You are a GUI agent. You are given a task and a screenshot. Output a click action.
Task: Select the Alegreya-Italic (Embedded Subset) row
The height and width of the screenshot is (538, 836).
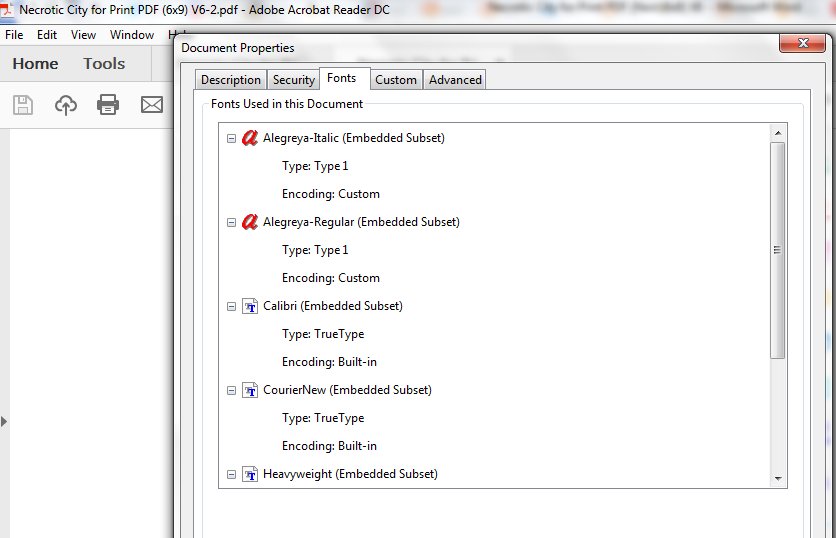pos(353,138)
